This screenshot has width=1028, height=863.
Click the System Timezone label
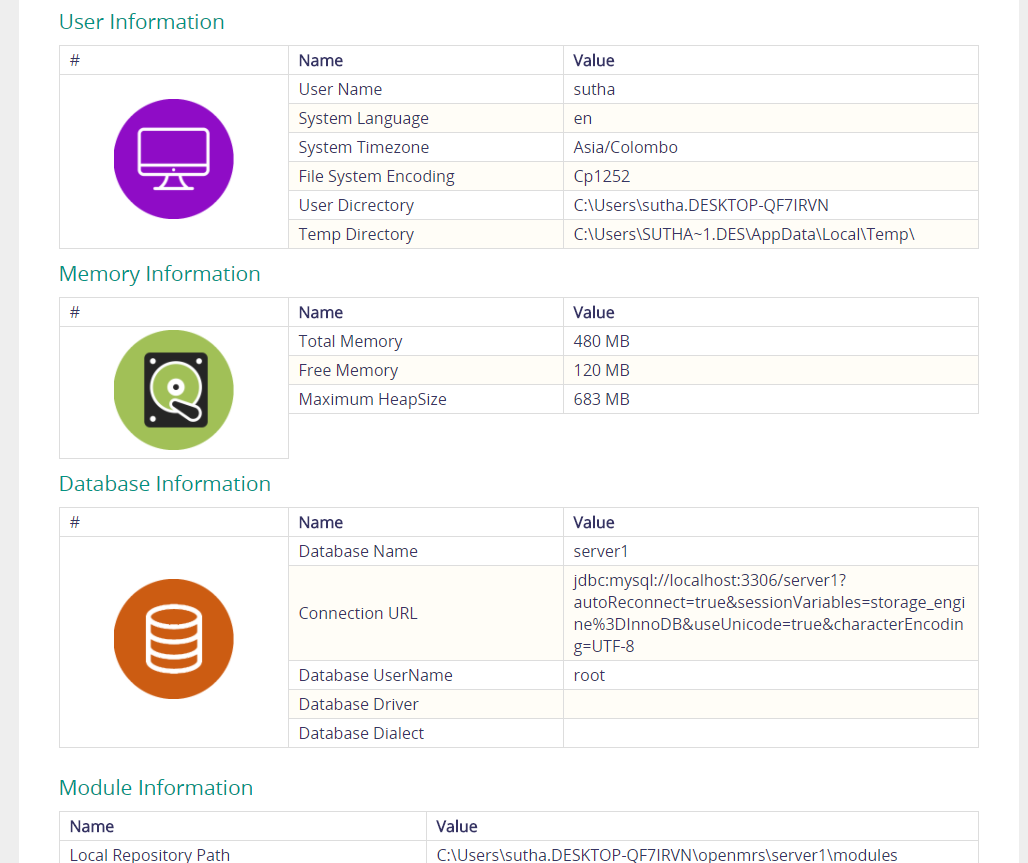363,148
